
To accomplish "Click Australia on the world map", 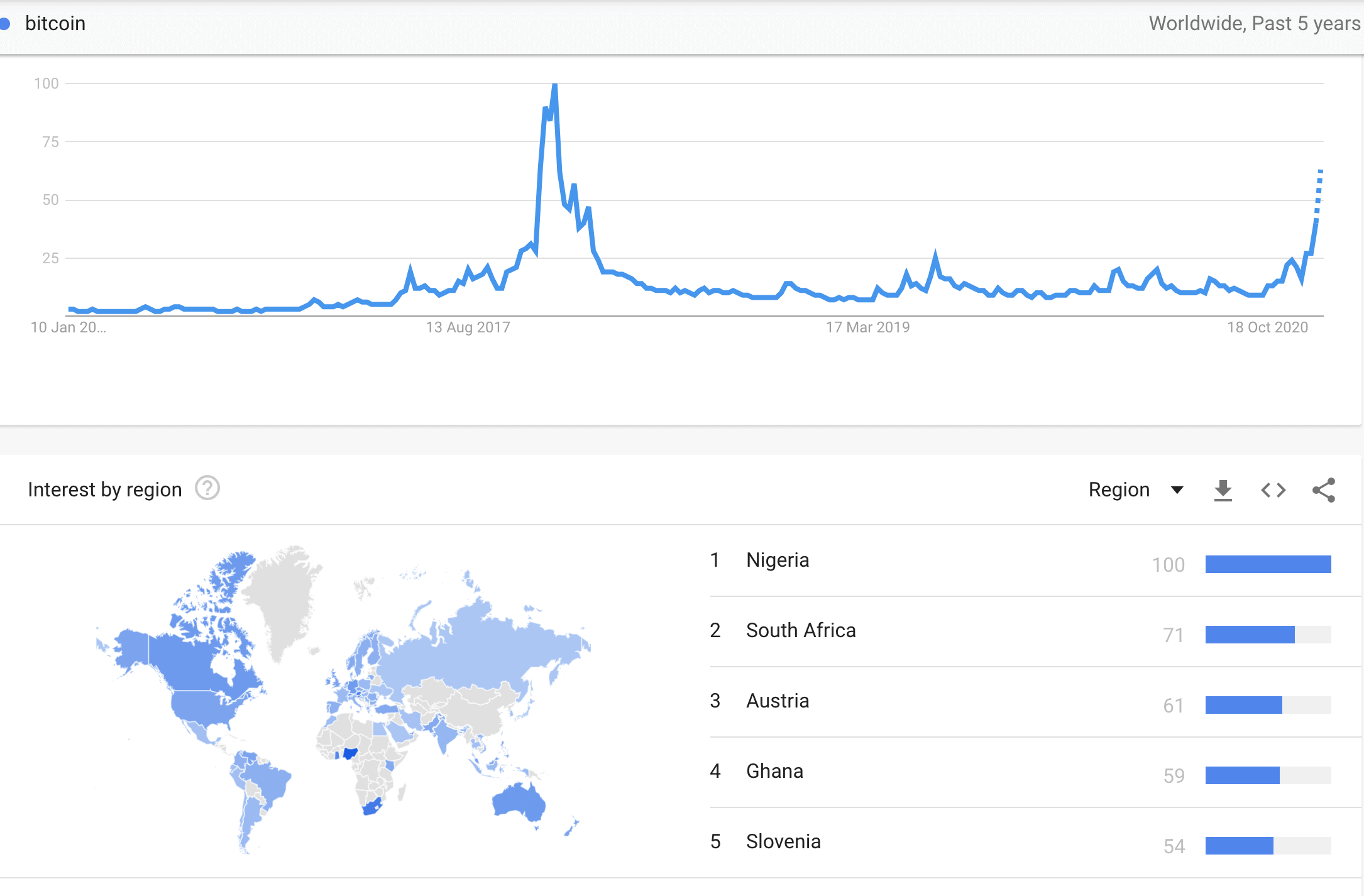I will point(519,802).
